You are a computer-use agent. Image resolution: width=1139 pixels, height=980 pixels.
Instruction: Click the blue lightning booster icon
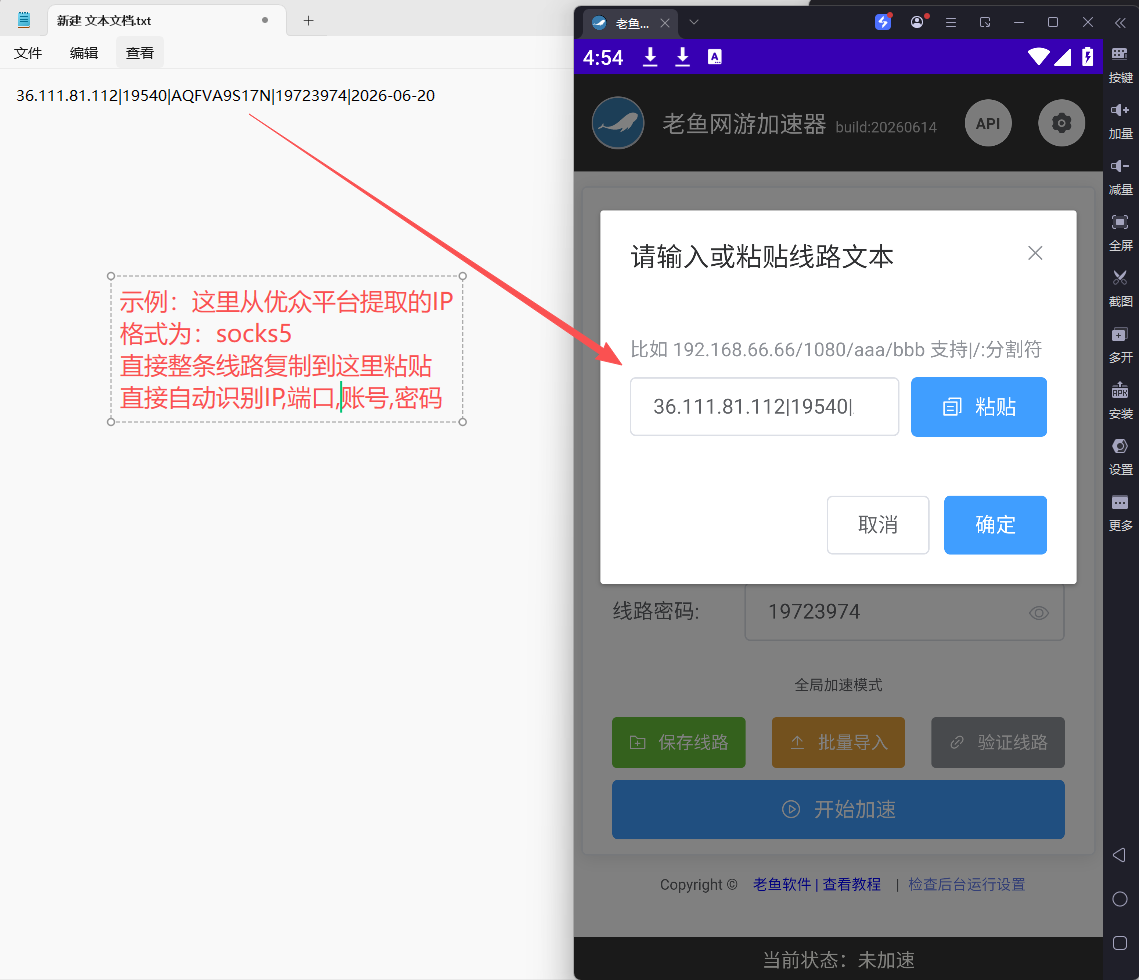pos(883,22)
